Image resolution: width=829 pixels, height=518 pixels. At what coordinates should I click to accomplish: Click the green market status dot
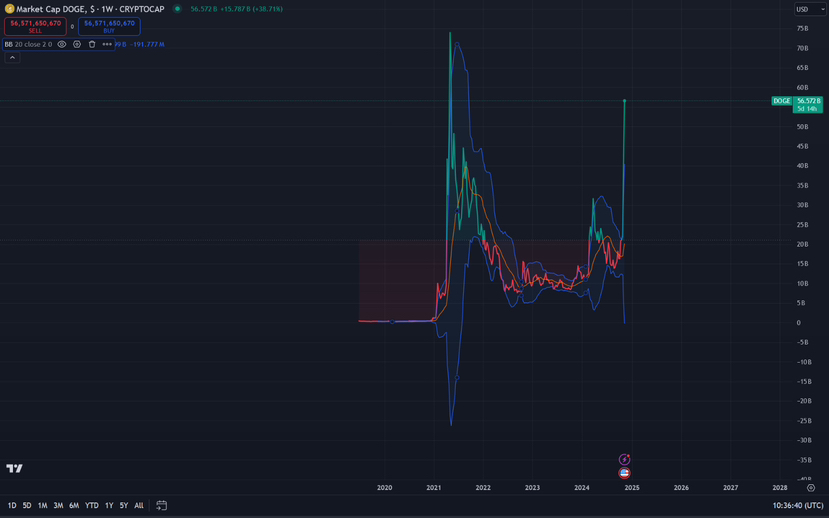178,9
